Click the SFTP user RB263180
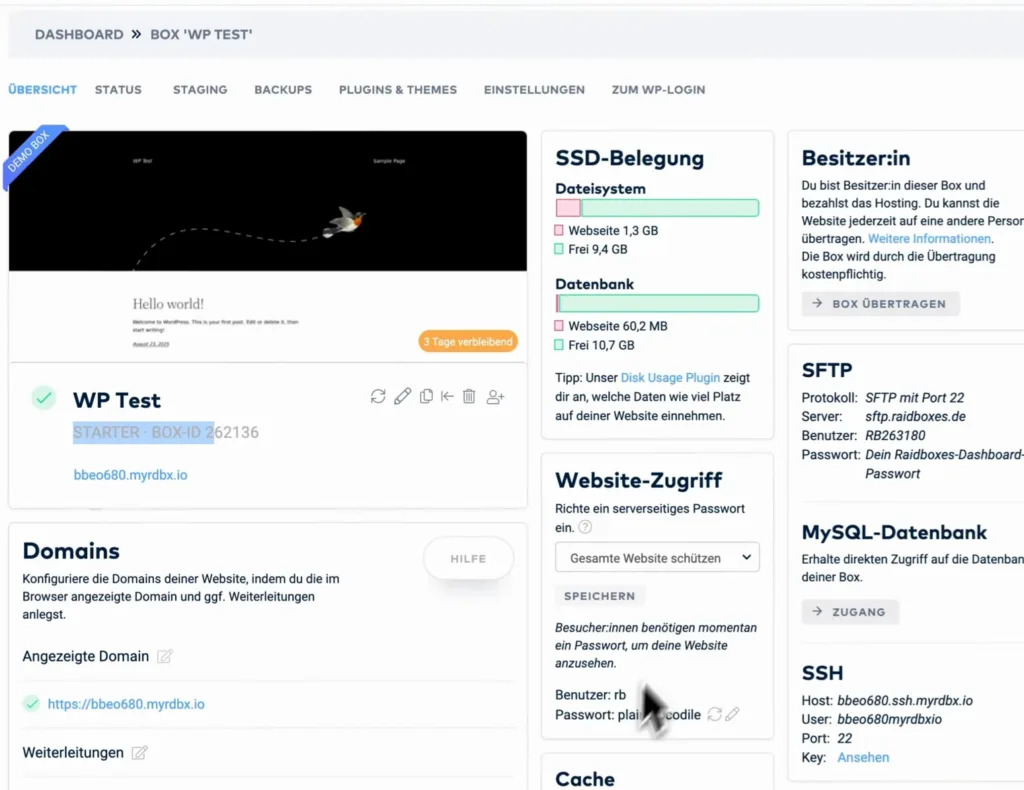The image size is (1024, 790). (x=895, y=435)
